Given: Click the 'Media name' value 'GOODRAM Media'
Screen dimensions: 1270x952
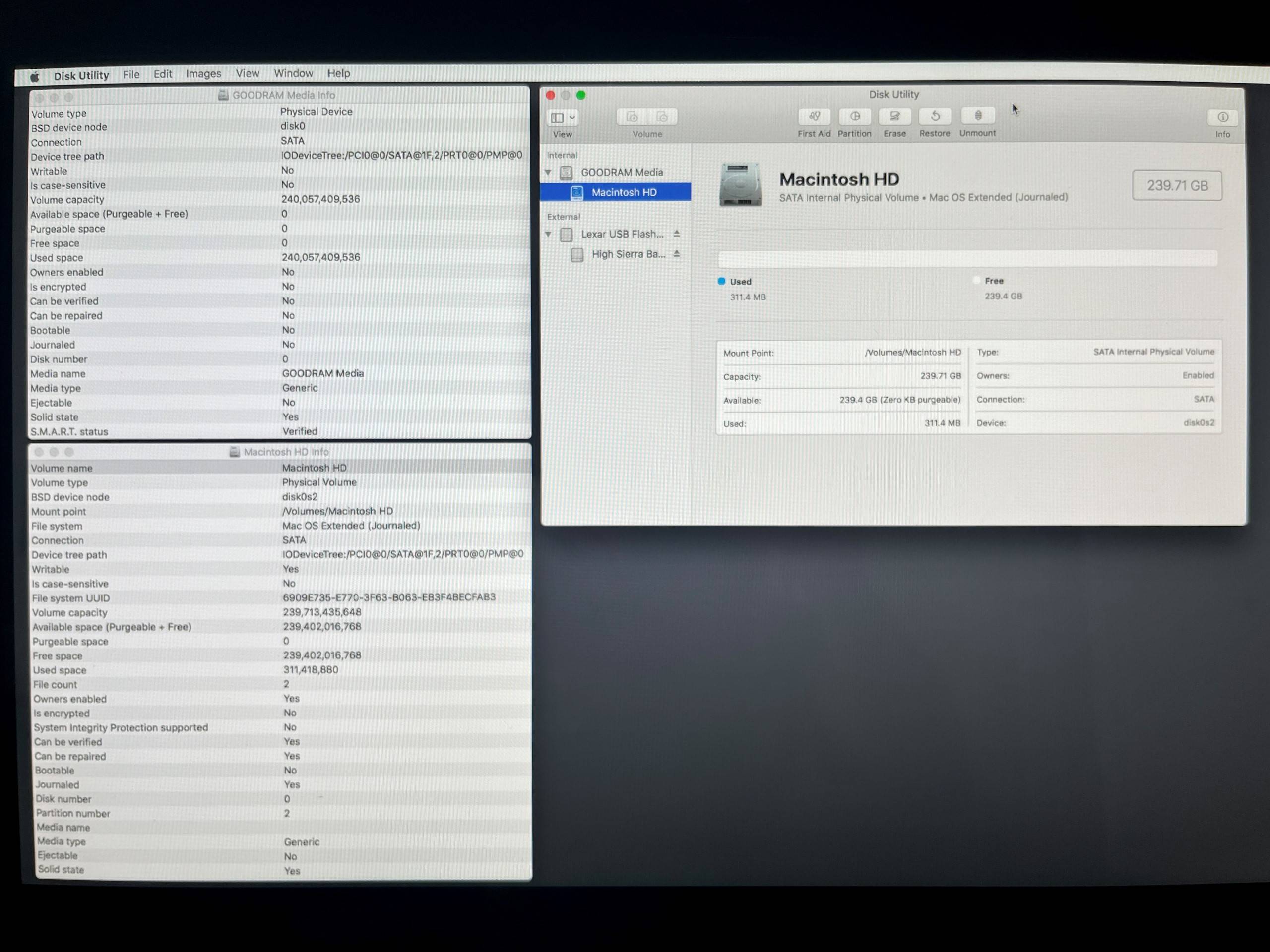Looking at the screenshot, I should click(x=322, y=373).
